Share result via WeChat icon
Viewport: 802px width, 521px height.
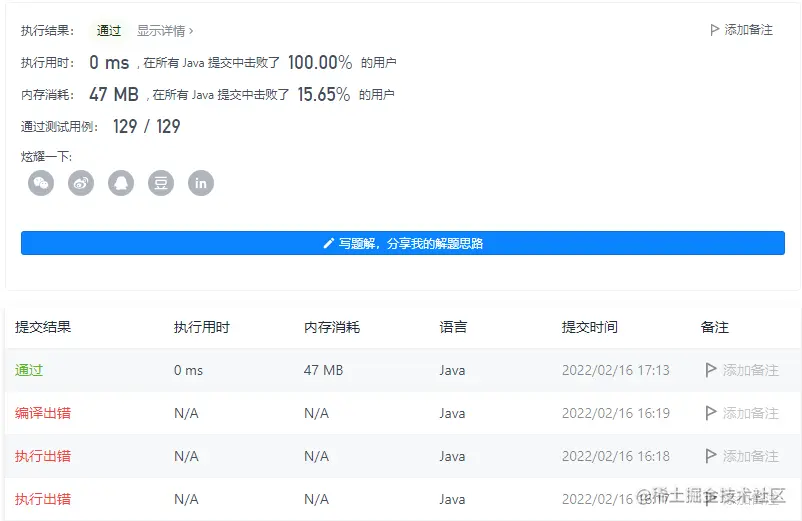tap(41, 183)
